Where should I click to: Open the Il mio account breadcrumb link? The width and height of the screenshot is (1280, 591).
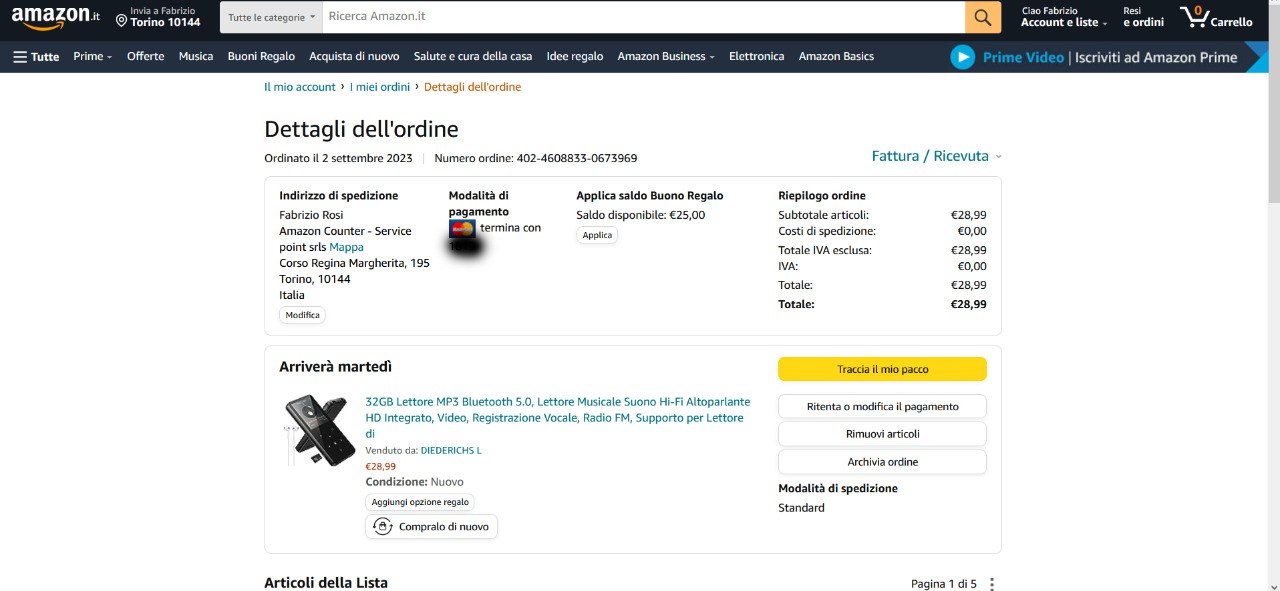pyautogui.click(x=300, y=87)
